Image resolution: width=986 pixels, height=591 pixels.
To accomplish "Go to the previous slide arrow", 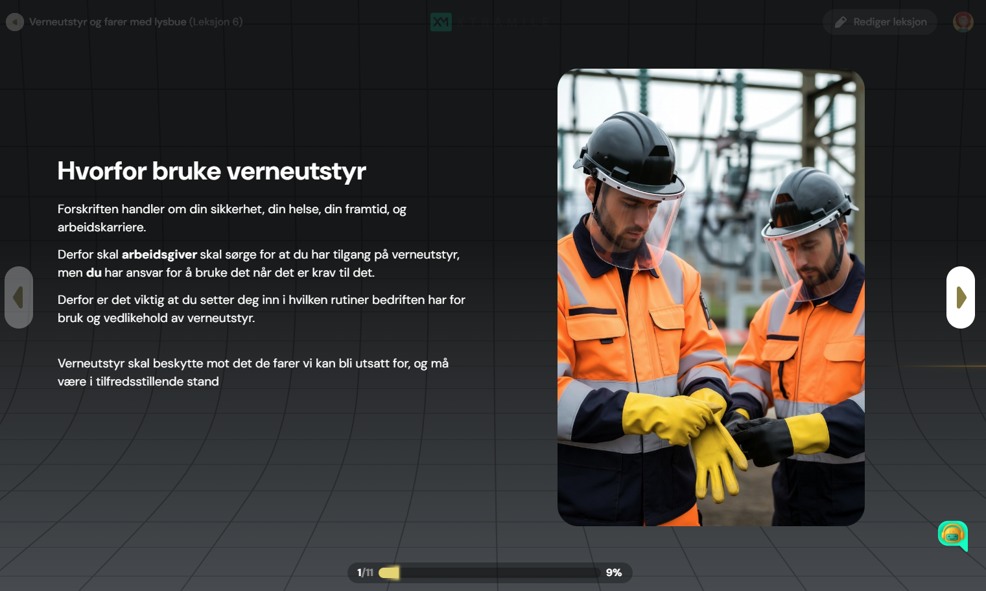I will point(18,297).
